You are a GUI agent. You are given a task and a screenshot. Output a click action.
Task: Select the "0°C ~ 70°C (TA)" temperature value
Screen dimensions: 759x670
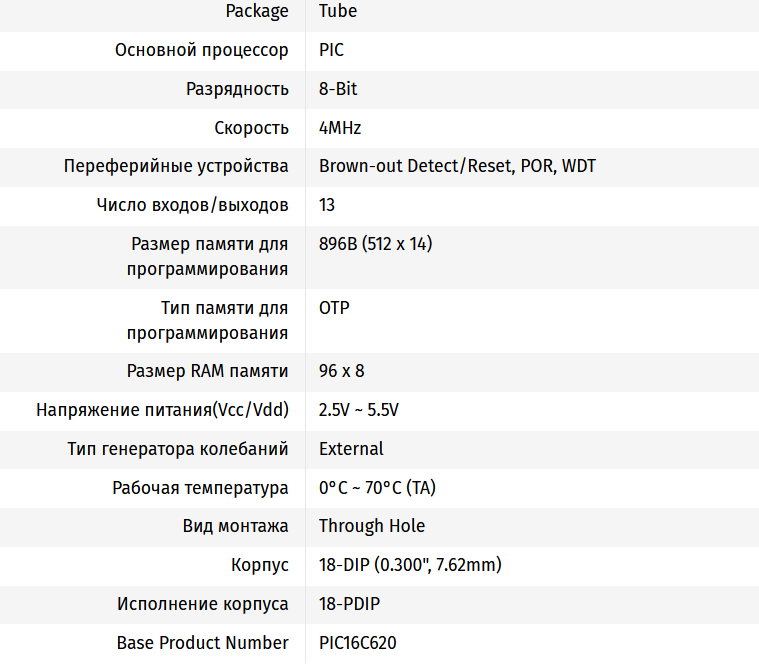[x=377, y=488]
